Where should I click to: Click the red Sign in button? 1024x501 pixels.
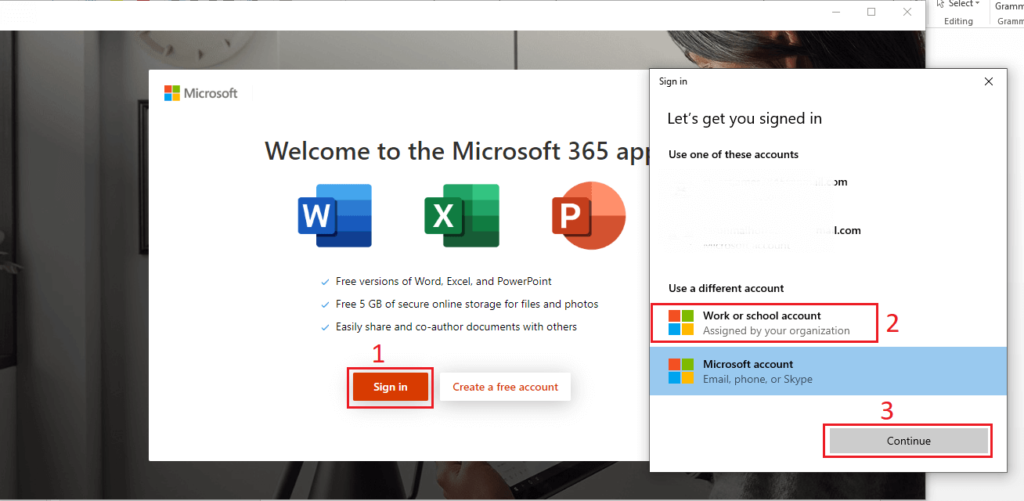[x=390, y=387]
